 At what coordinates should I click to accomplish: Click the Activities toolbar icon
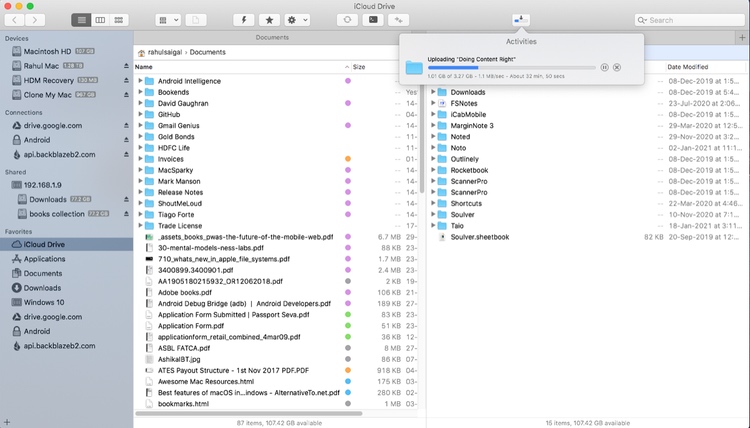click(x=520, y=19)
